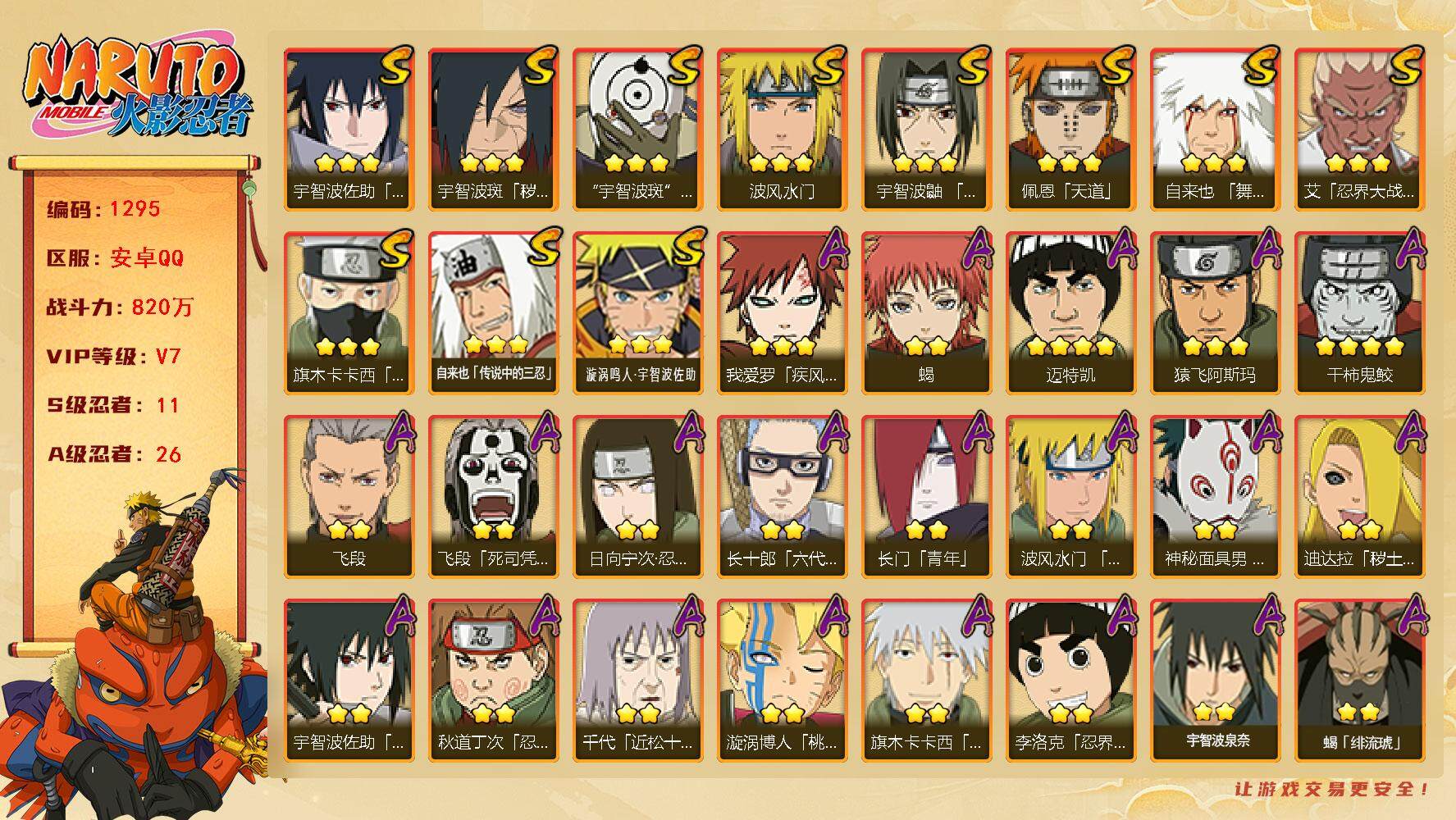The width and height of the screenshot is (1456, 820).
Task: Click the 宇智波泉奈 ninja card
Action: pyautogui.click(x=1215, y=680)
